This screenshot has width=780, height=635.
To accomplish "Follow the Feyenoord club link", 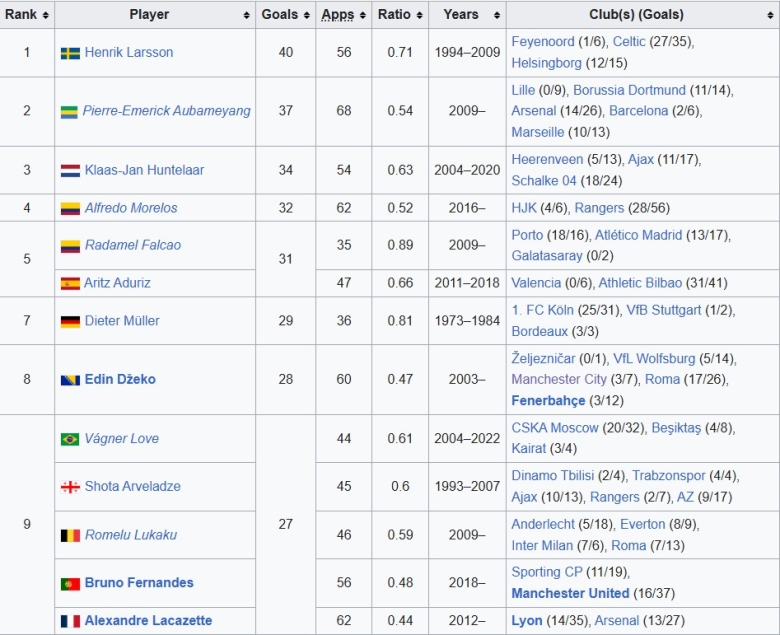I will [x=543, y=42].
